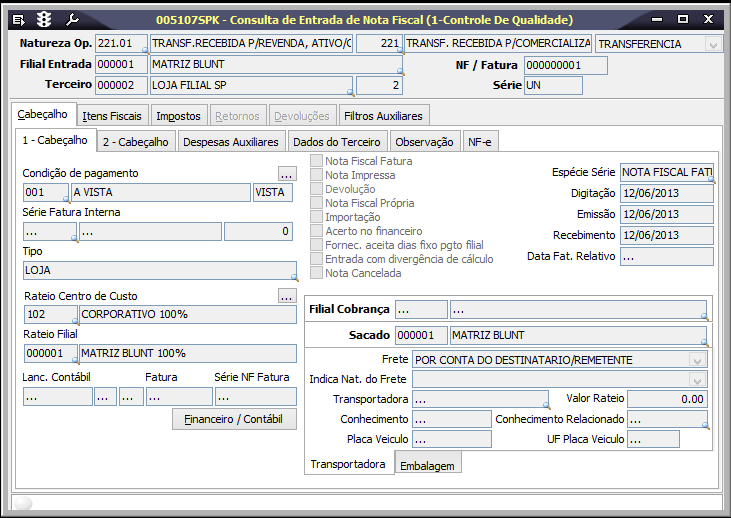Open Dados do Terceiro sub-tab

(x=337, y=142)
